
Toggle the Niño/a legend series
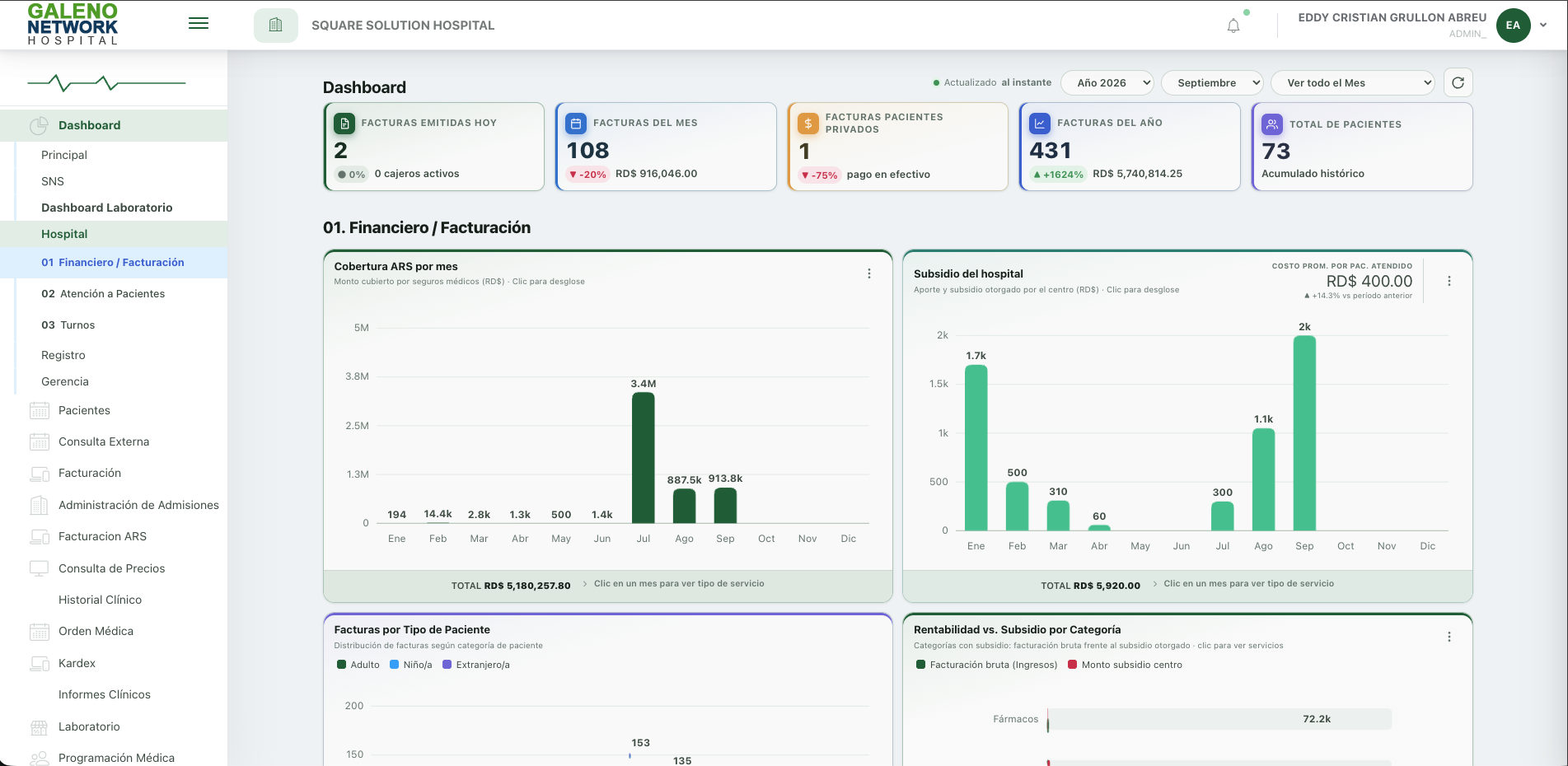[410, 665]
